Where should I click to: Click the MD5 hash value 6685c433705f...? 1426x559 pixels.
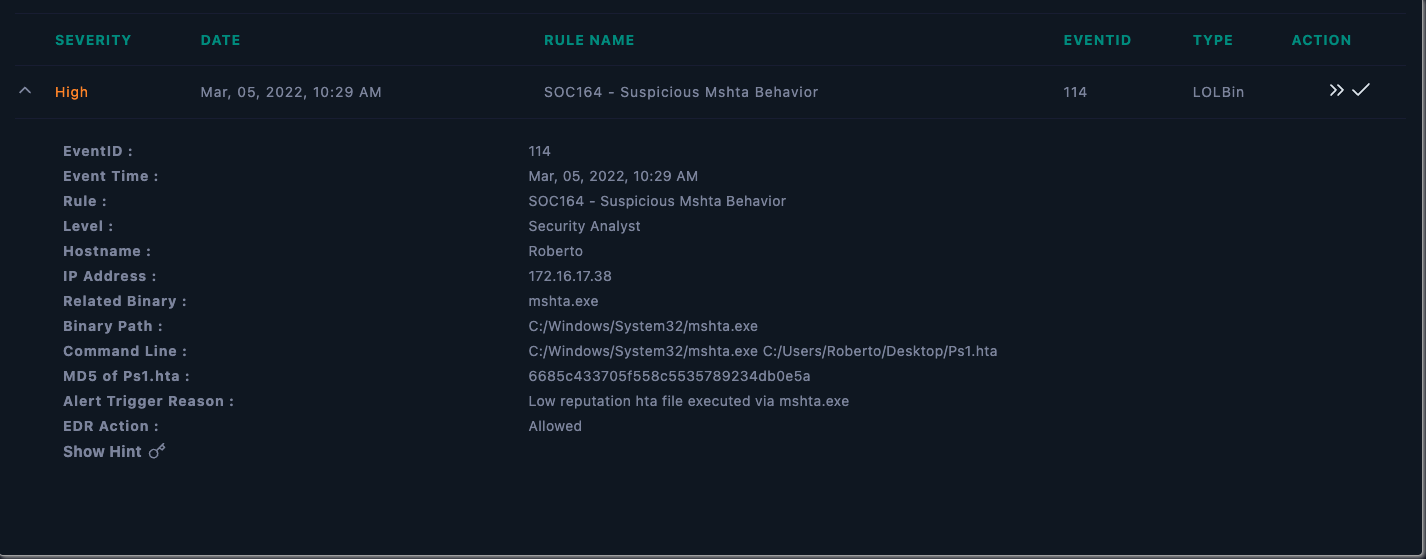click(x=669, y=376)
